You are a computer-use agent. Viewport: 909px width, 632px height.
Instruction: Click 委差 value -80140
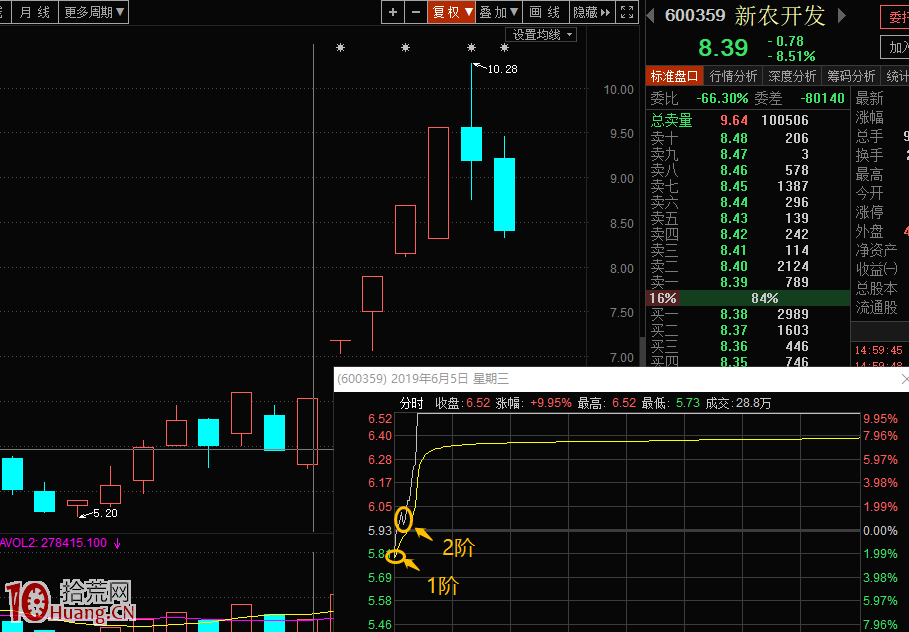click(x=822, y=99)
